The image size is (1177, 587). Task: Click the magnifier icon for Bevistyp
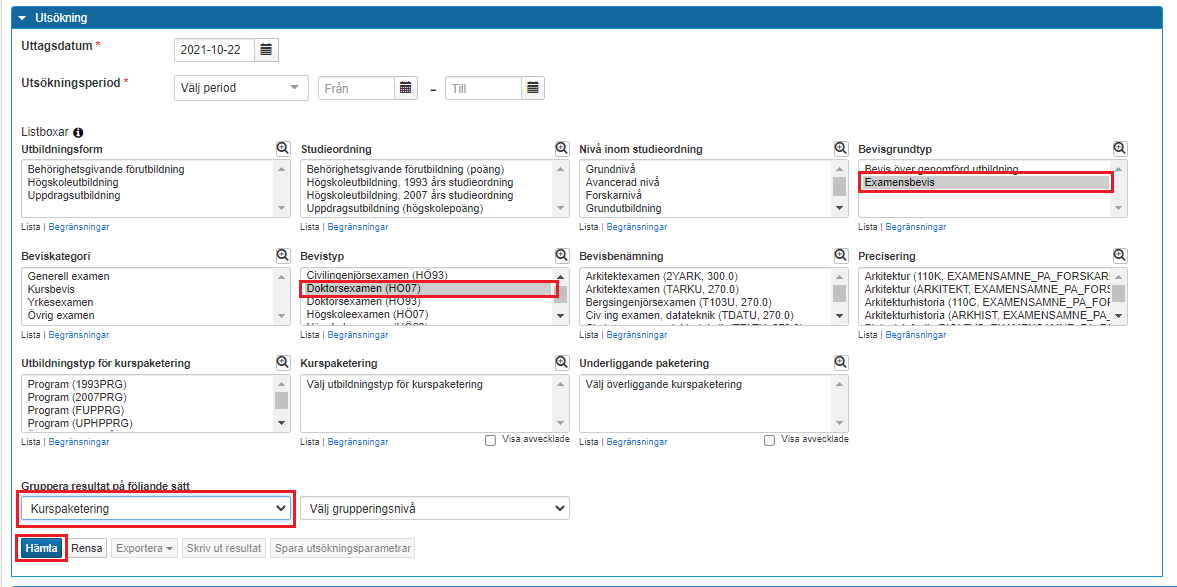562,256
